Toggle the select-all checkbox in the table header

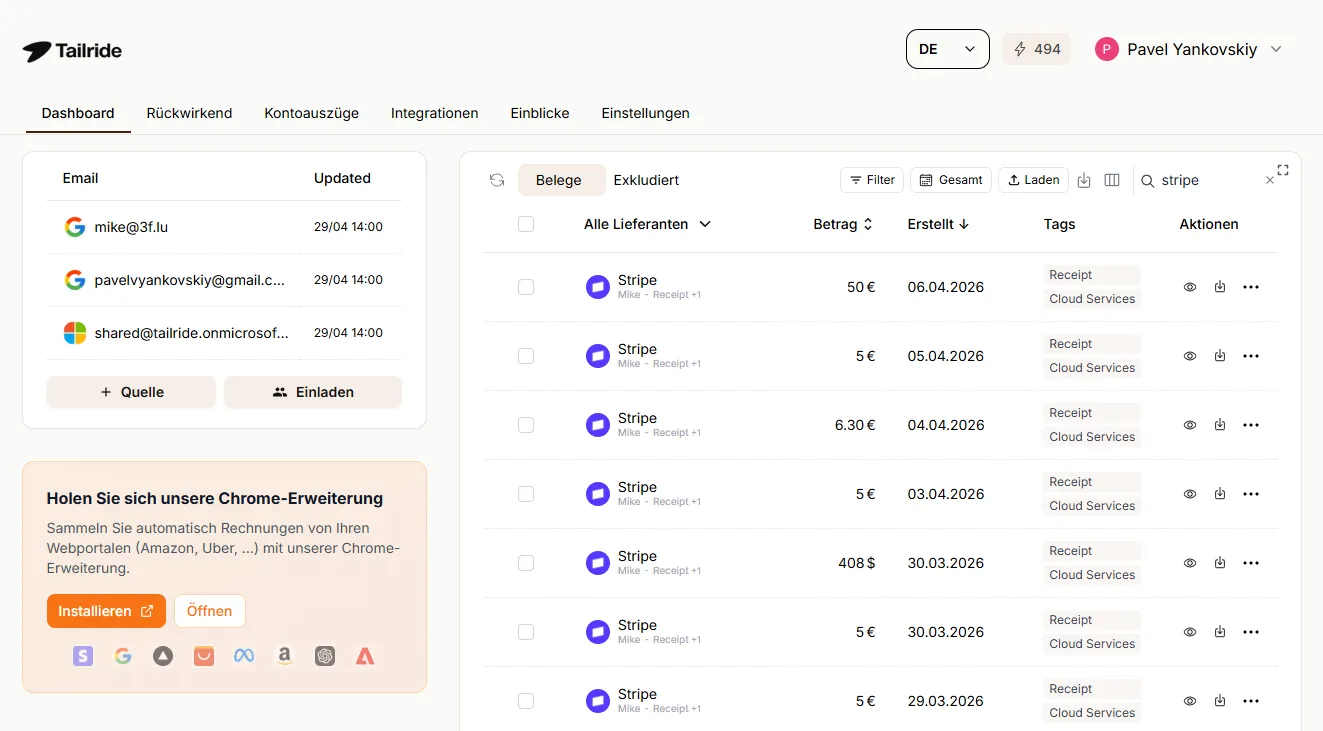(526, 224)
